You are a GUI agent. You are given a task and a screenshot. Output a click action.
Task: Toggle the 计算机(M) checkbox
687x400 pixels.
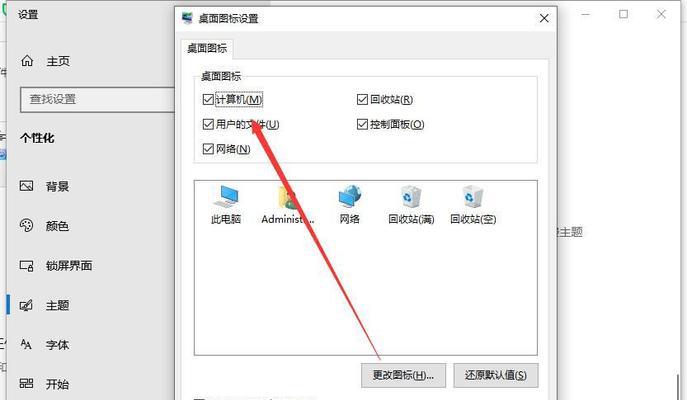pos(208,99)
